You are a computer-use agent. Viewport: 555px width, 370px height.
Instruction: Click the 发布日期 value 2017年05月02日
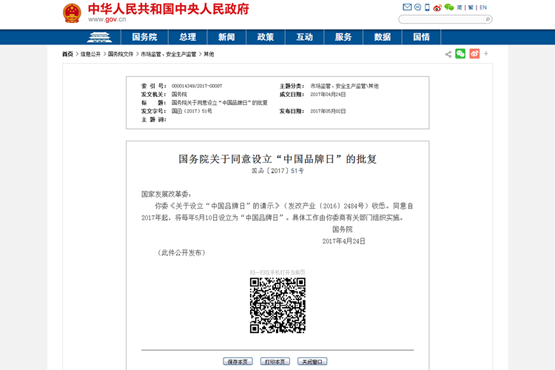coord(328,111)
